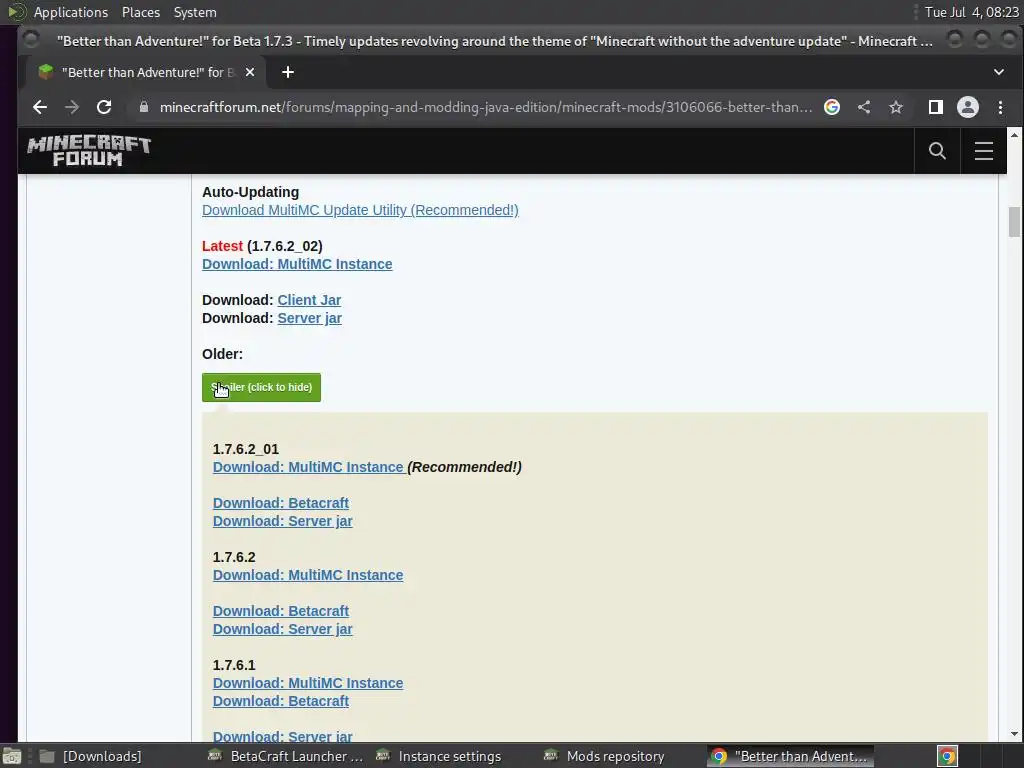Collapse the Spoiler (click to hide) section
This screenshot has width=1024, height=768.
(261, 387)
